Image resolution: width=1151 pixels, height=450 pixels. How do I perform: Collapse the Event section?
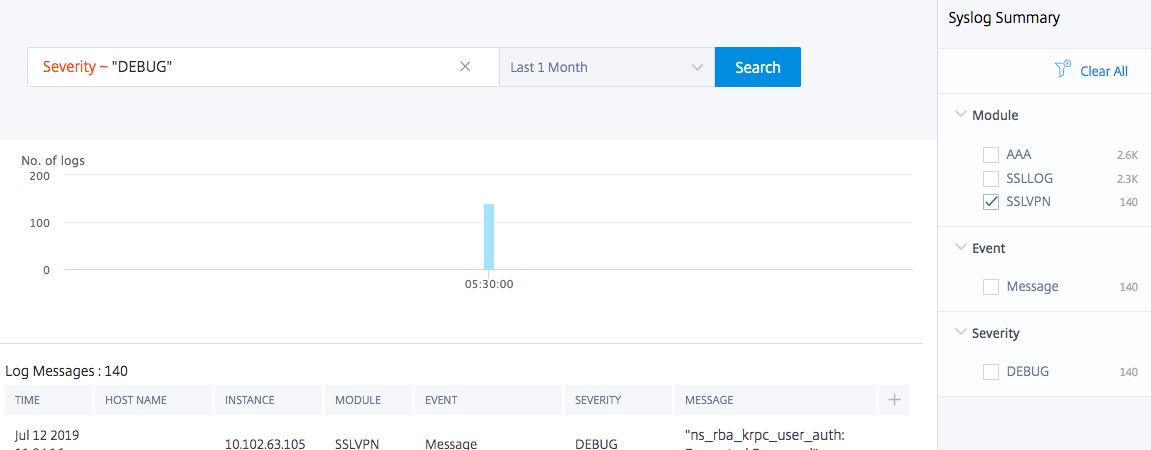[x=961, y=247]
